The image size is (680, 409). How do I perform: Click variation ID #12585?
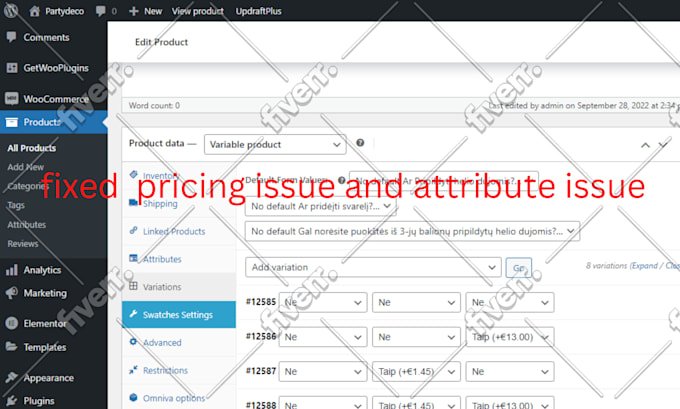(x=261, y=302)
